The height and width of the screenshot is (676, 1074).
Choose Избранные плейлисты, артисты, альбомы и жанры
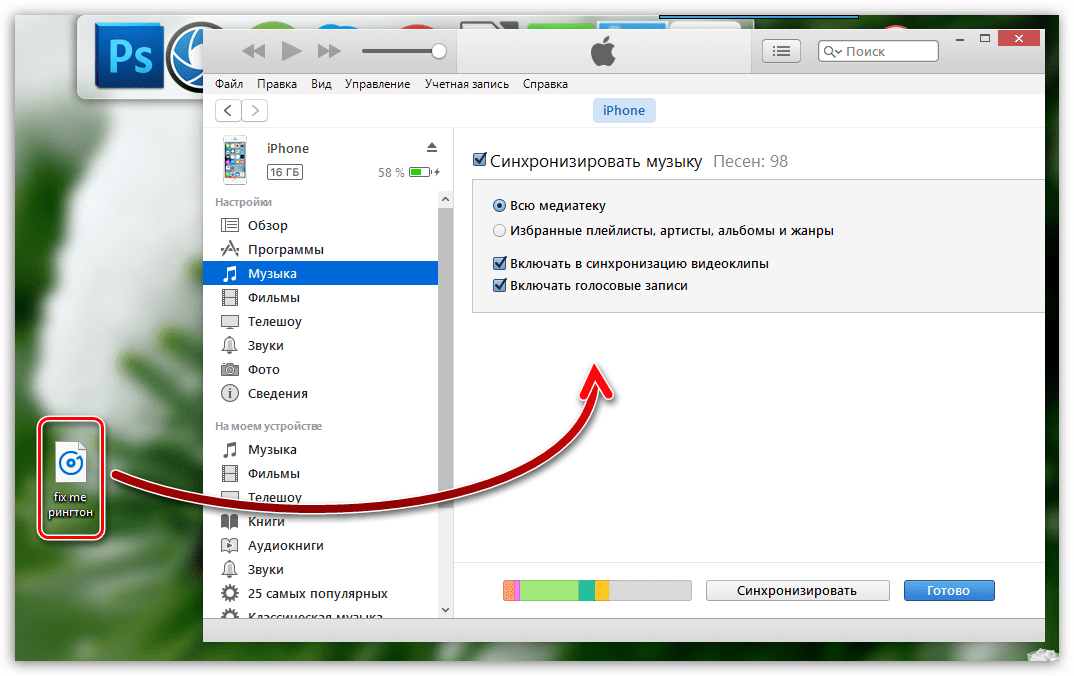point(500,231)
